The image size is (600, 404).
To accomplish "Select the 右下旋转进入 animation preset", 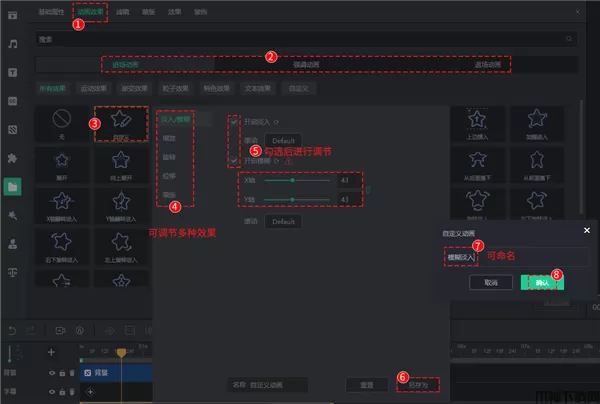I will 62,247.
